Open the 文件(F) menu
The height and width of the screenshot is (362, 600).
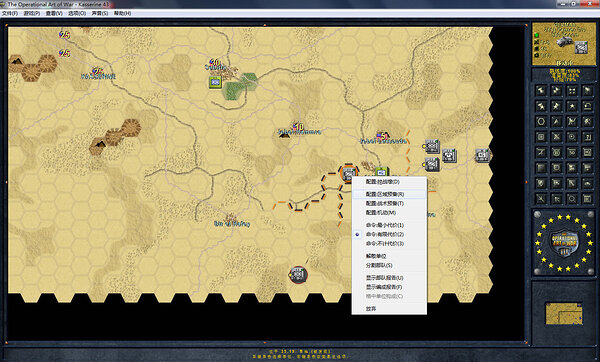click(x=10, y=13)
